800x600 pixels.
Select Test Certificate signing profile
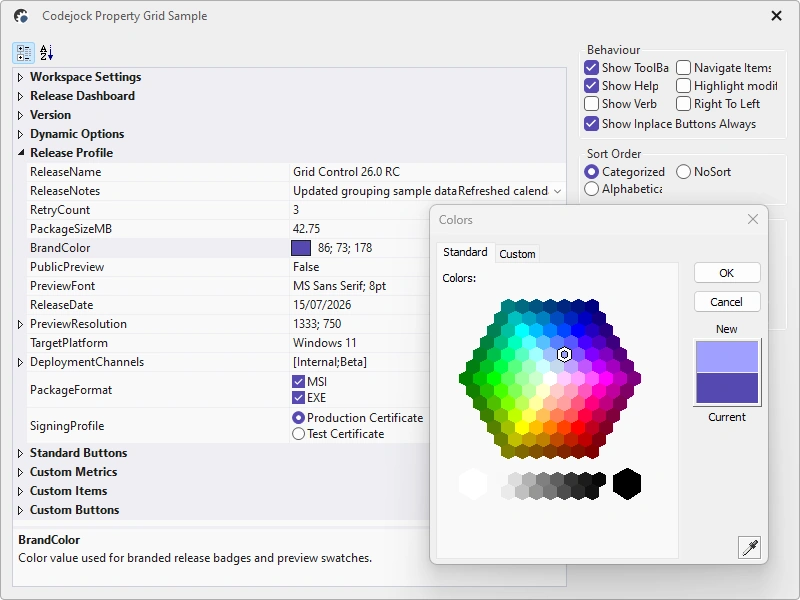(x=298, y=434)
